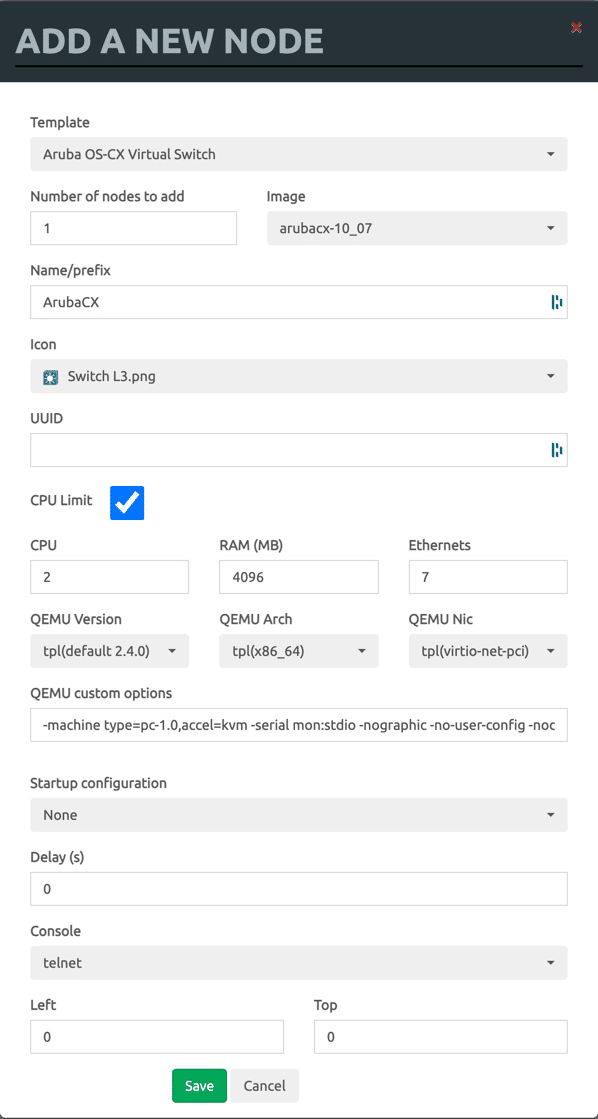Close the Add a New Node dialog
The image size is (598, 1119).
(x=576, y=28)
